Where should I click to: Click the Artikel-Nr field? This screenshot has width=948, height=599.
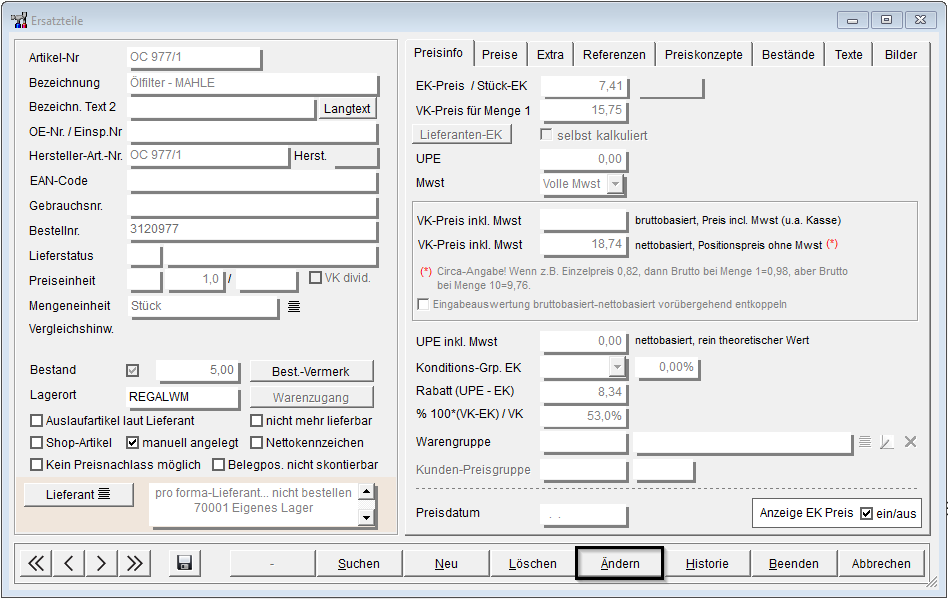click(x=194, y=58)
